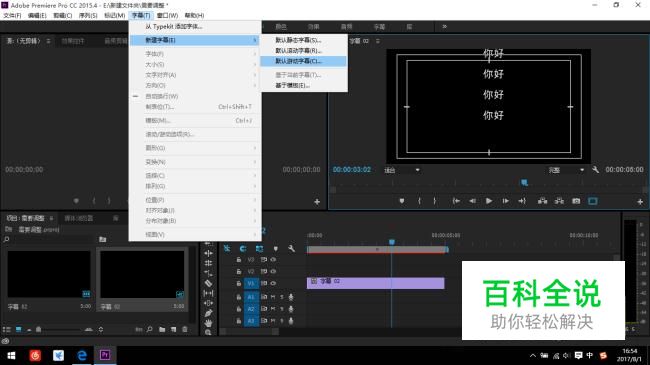
Task: Show hidden system tray icons
Action: [533, 355]
